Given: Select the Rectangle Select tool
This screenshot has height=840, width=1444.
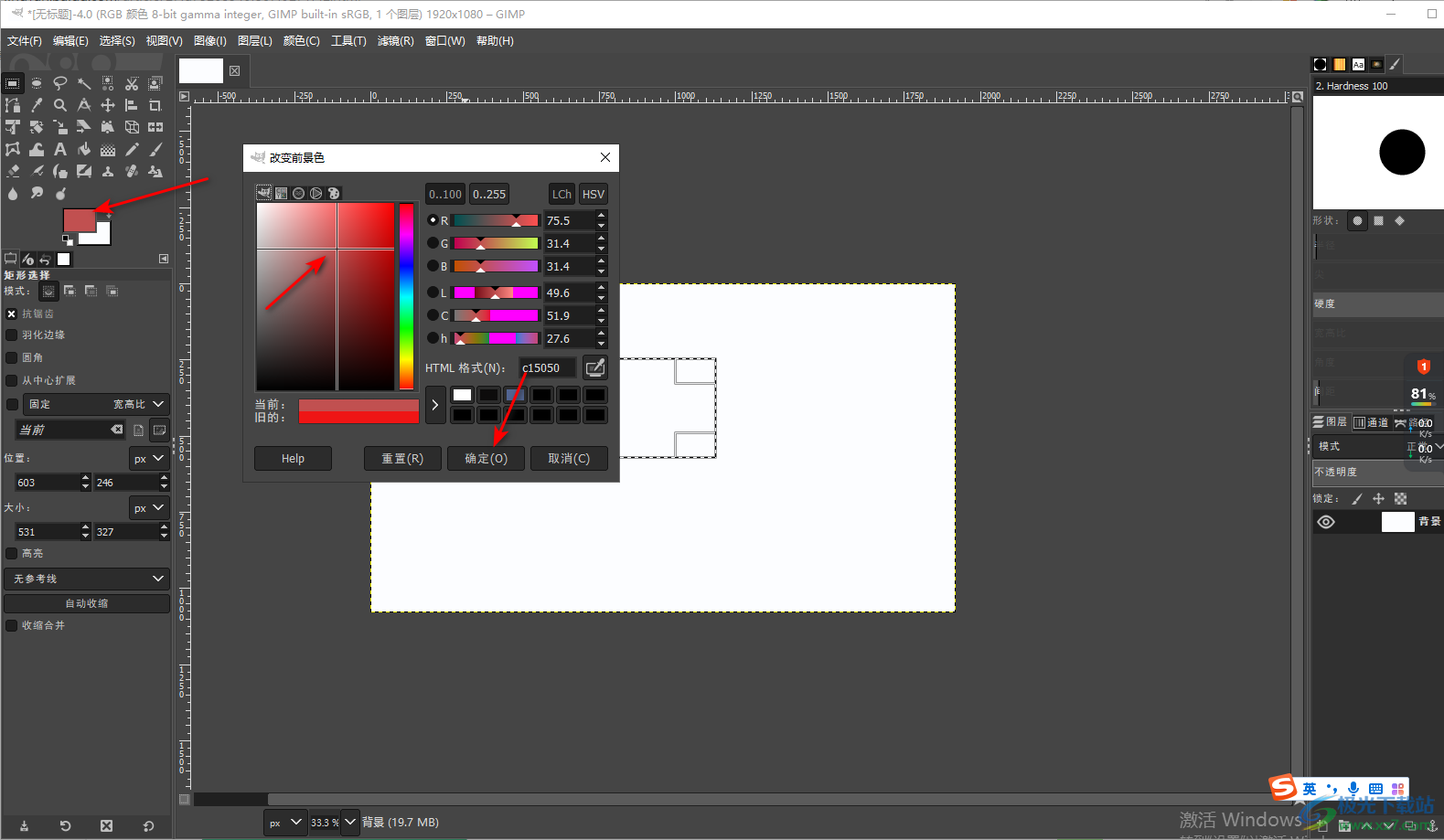Looking at the screenshot, I should coord(12,83).
